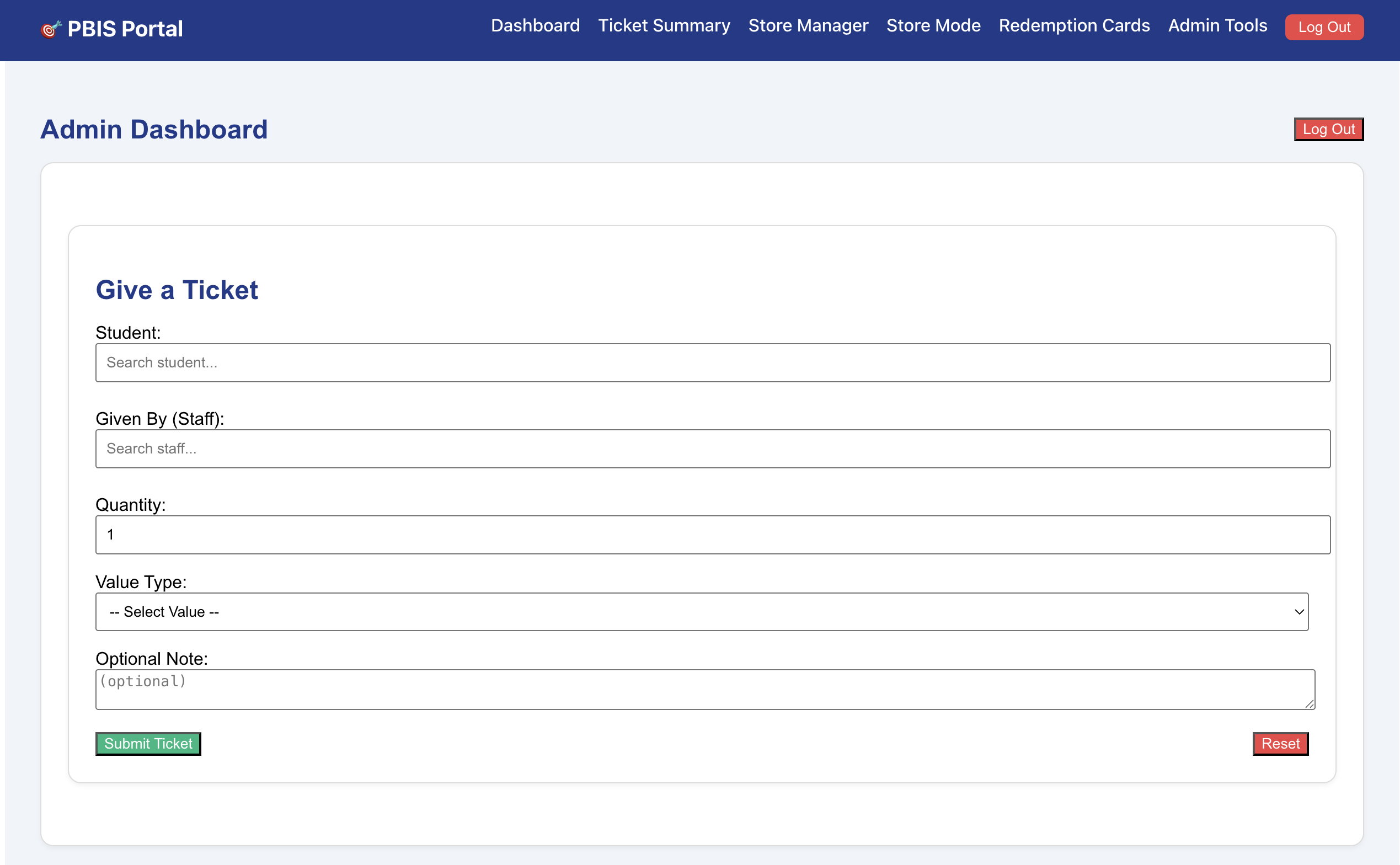Click the Student: field label
1400x865 pixels.
(x=128, y=333)
